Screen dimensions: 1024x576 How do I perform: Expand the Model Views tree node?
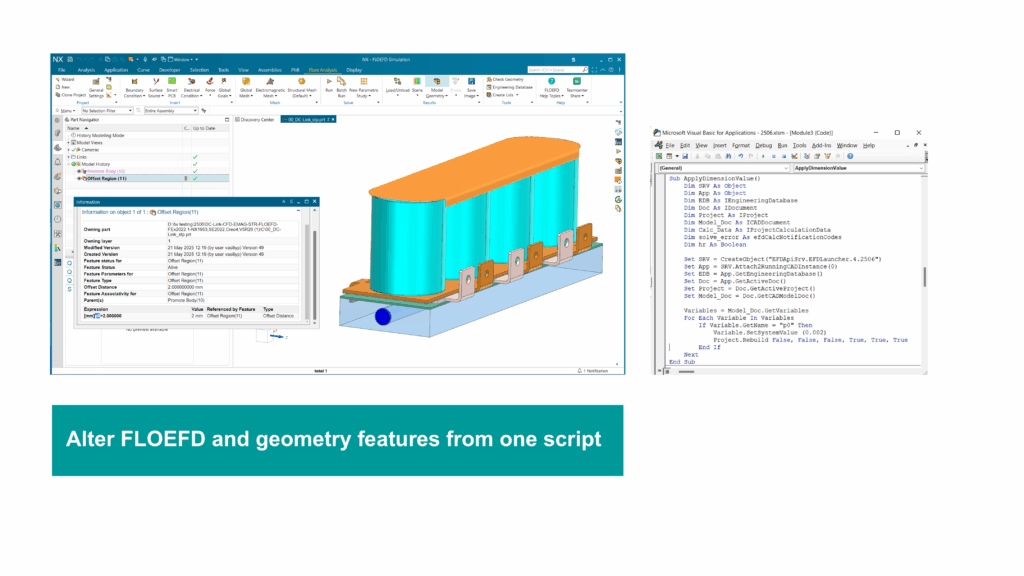pyautogui.click(x=69, y=142)
